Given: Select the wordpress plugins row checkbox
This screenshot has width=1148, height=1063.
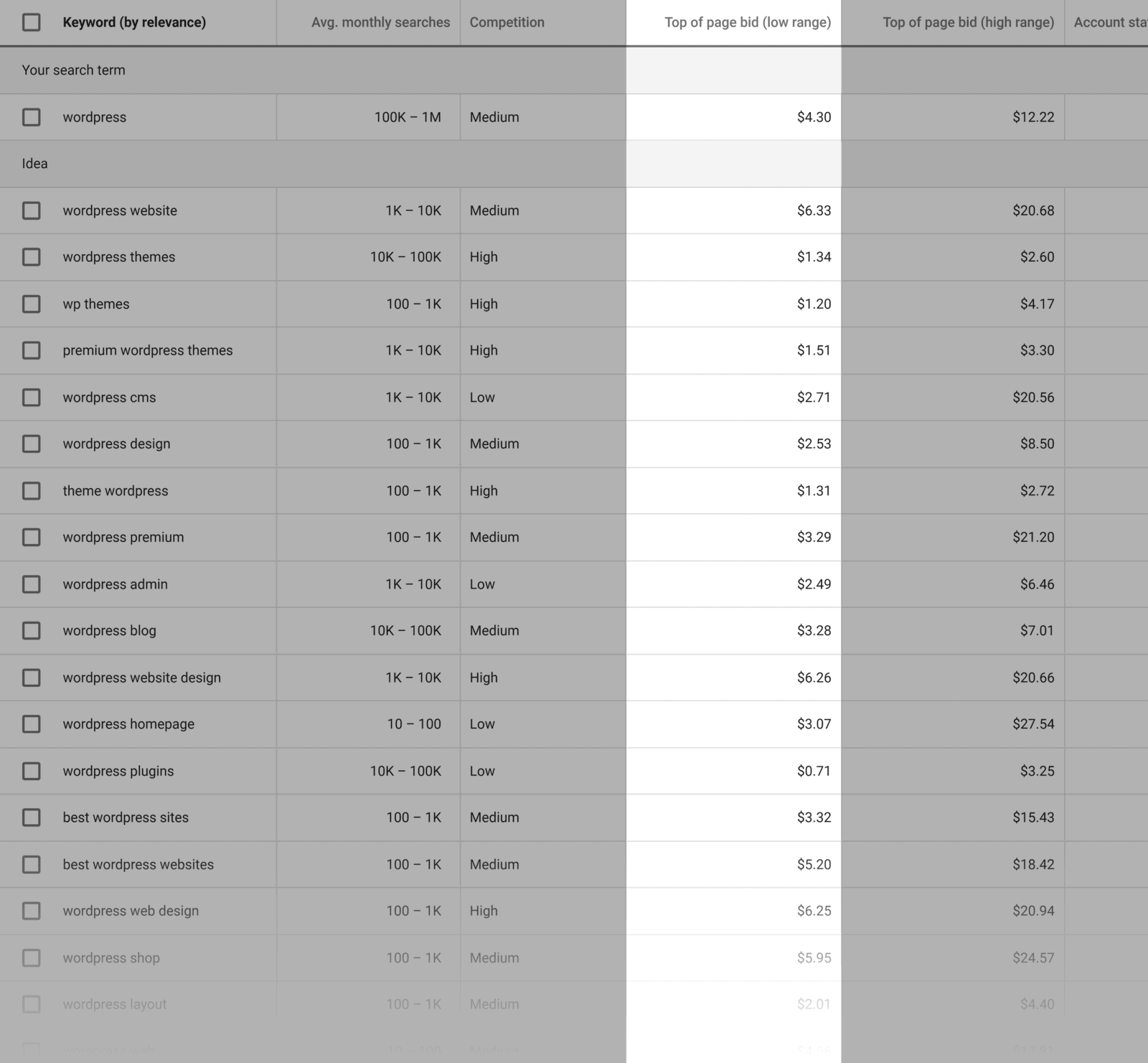Looking at the screenshot, I should pos(31,771).
